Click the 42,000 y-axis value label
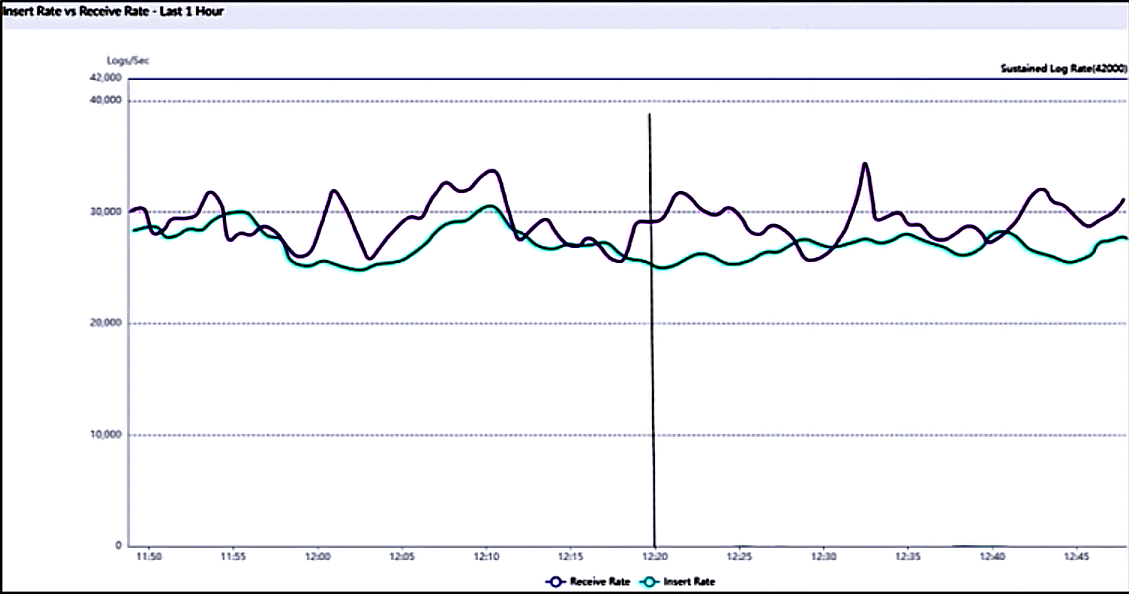 (105, 78)
